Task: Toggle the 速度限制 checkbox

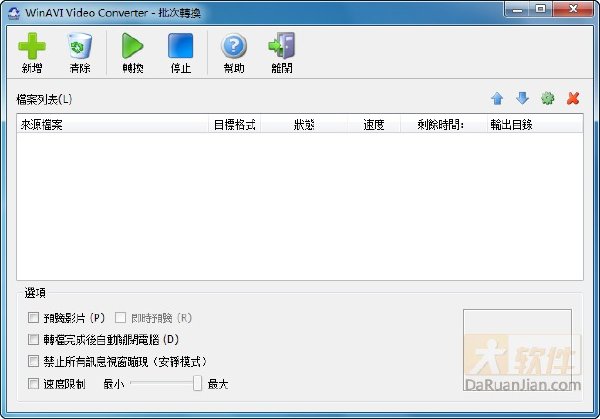Action: coord(33,383)
